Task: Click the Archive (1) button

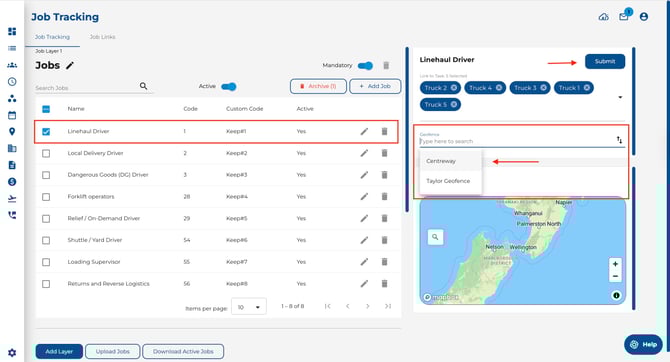Action: coord(318,86)
